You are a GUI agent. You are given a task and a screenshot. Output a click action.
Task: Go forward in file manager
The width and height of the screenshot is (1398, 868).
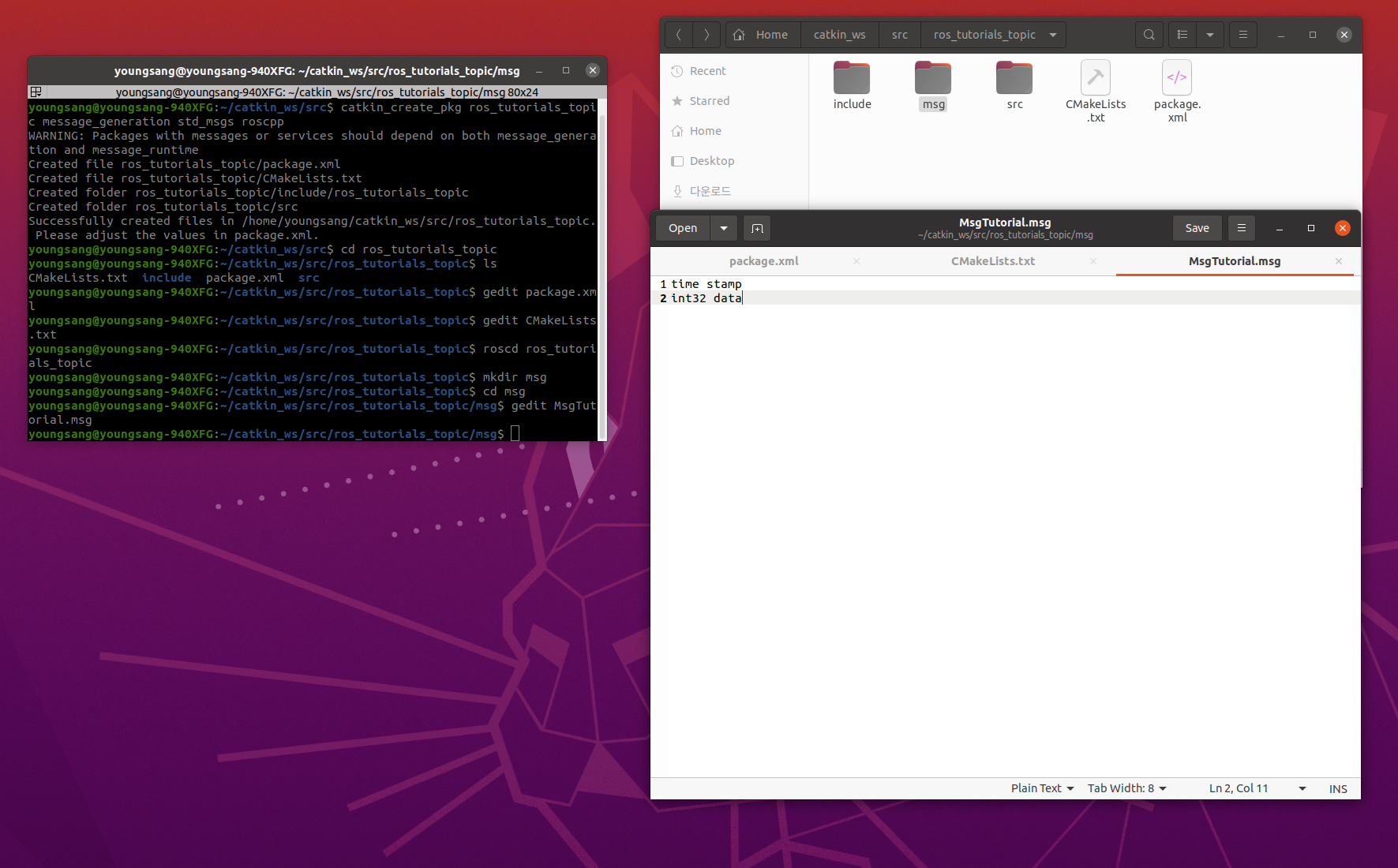pyautogui.click(x=706, y=35)
